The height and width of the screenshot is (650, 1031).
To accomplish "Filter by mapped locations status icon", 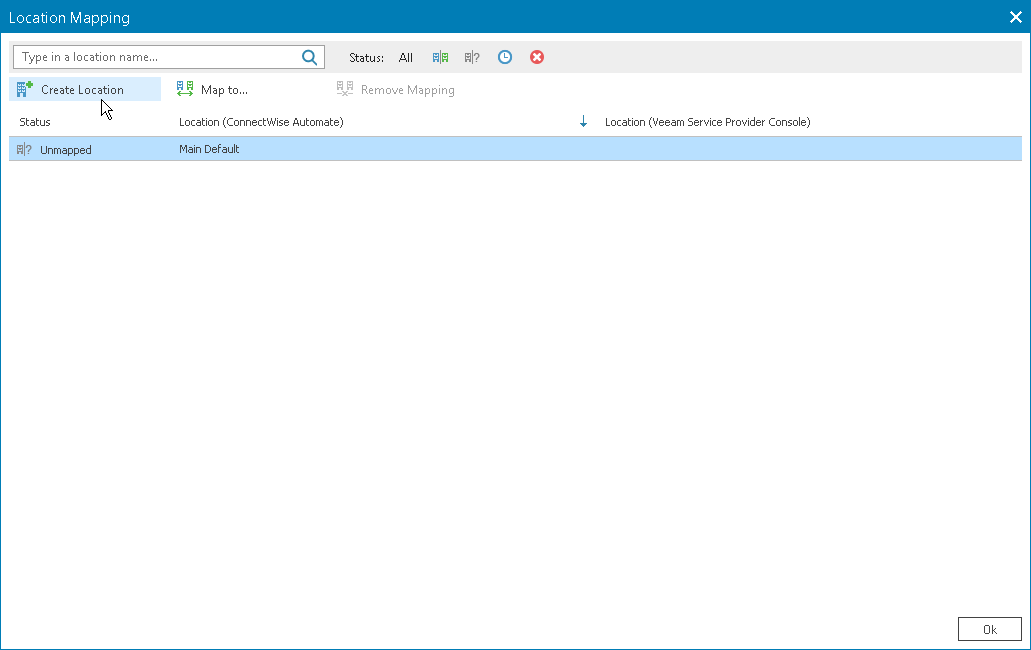I will 440,57.
